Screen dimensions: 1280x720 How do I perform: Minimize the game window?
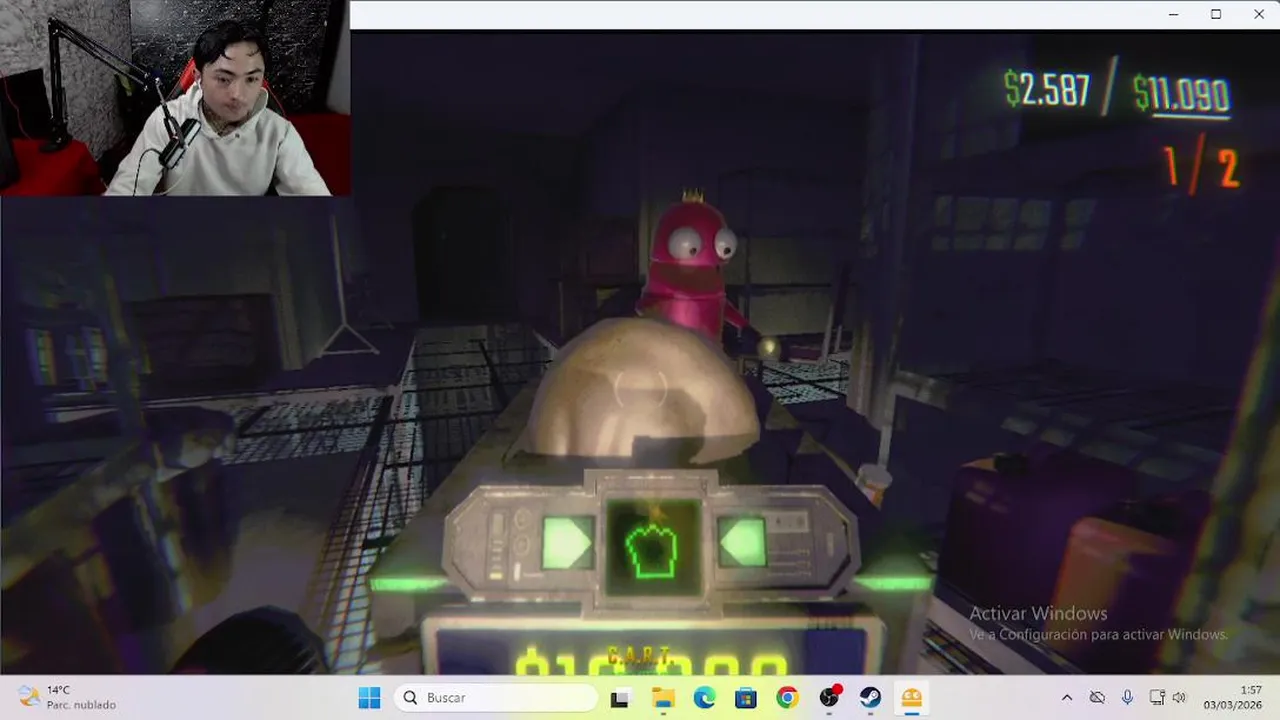click(x=1173, y=14)
